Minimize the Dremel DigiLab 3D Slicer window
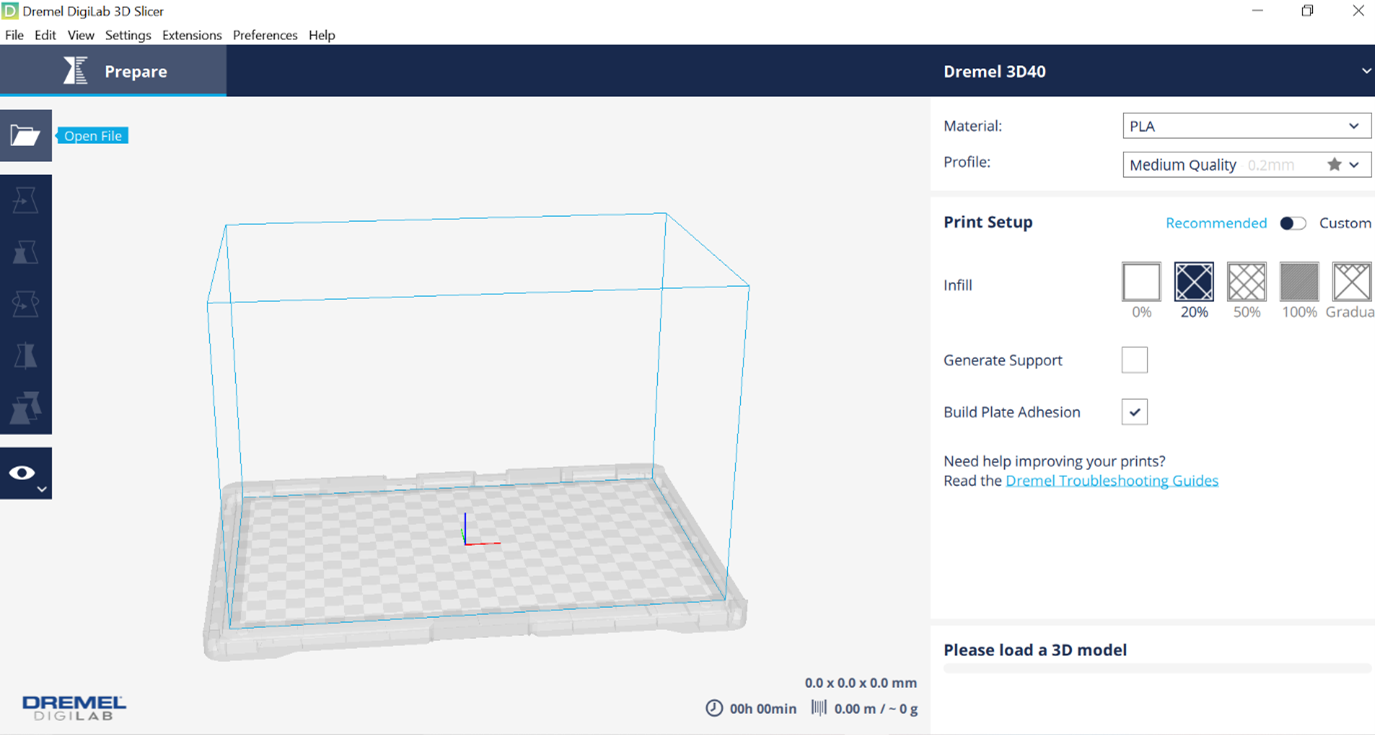 [x=1256, y=11]
